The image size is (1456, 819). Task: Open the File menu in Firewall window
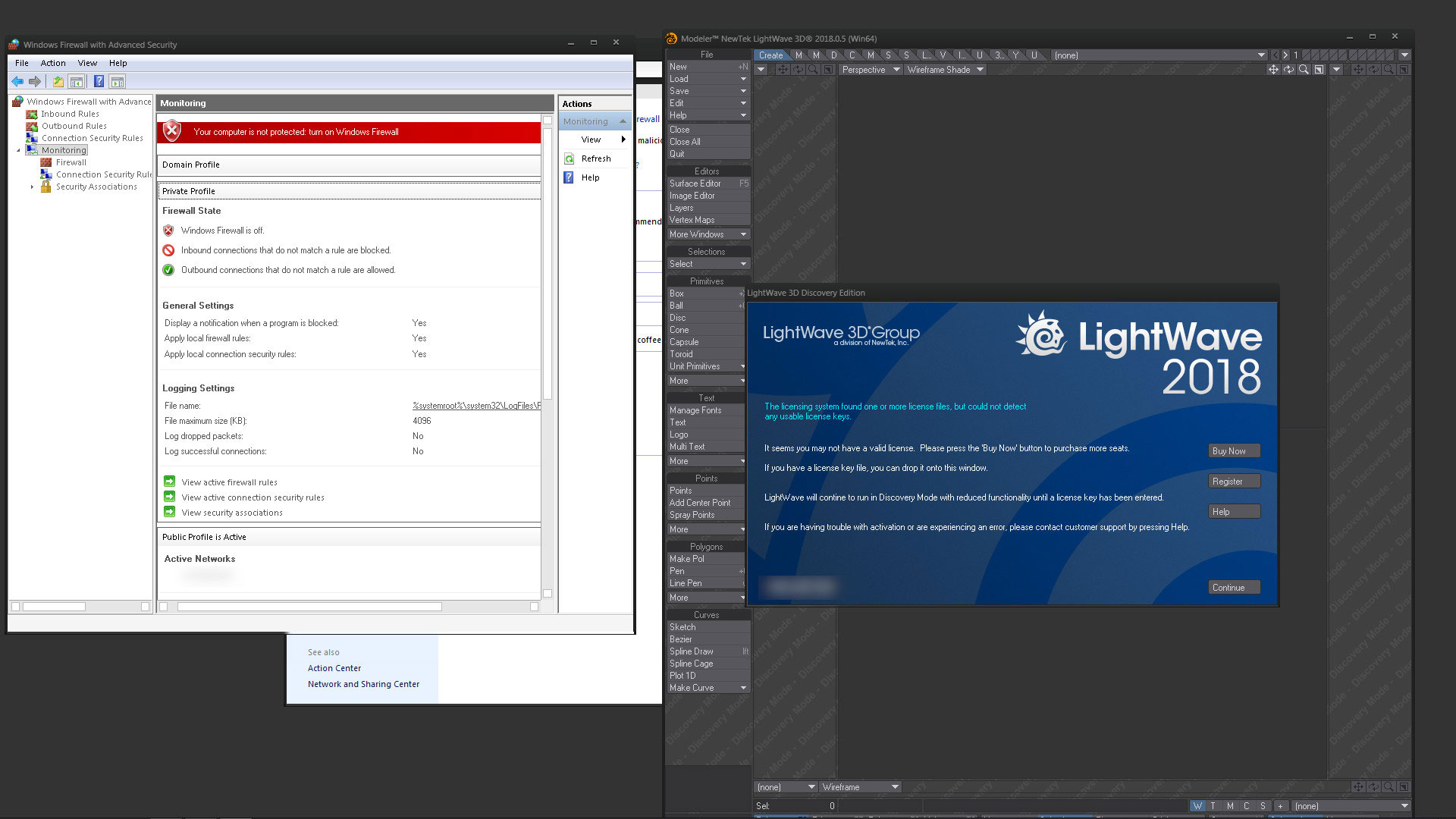point(22,63)
